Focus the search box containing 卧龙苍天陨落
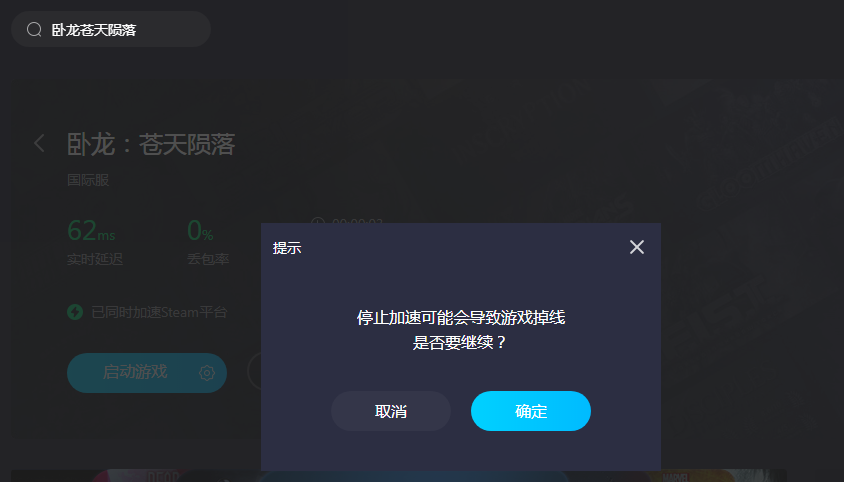The width and height of the screenshot is (844, 482). coord(111,29)
